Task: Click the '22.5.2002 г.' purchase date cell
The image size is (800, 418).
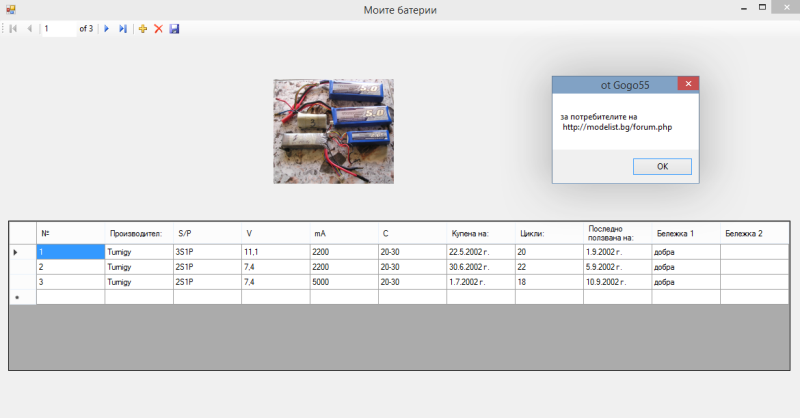Action: coord(480,252)
